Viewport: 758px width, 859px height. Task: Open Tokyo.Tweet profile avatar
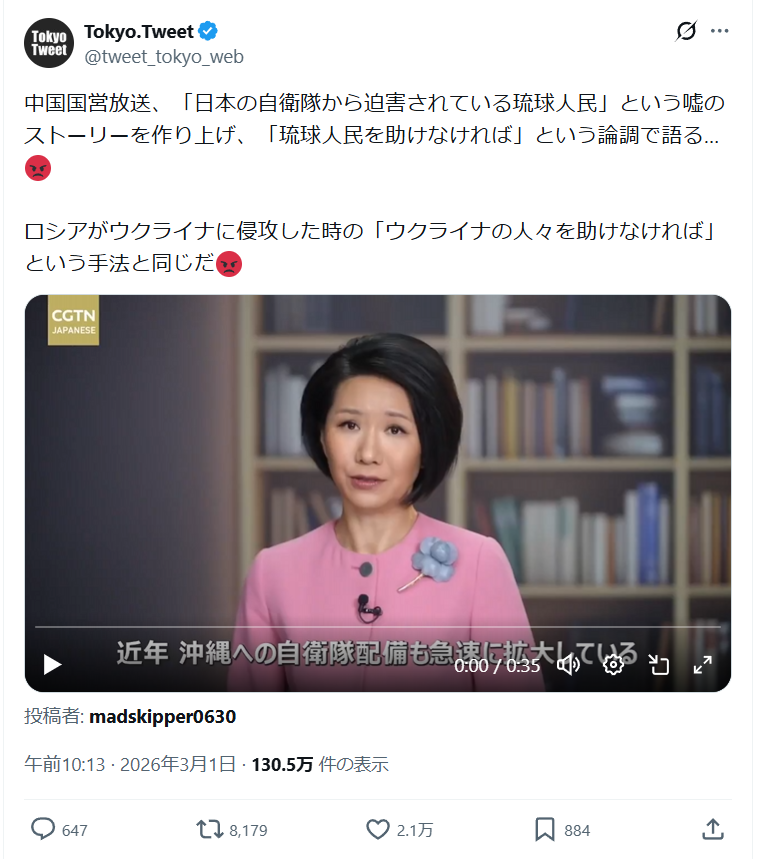(x=49, y=43)
